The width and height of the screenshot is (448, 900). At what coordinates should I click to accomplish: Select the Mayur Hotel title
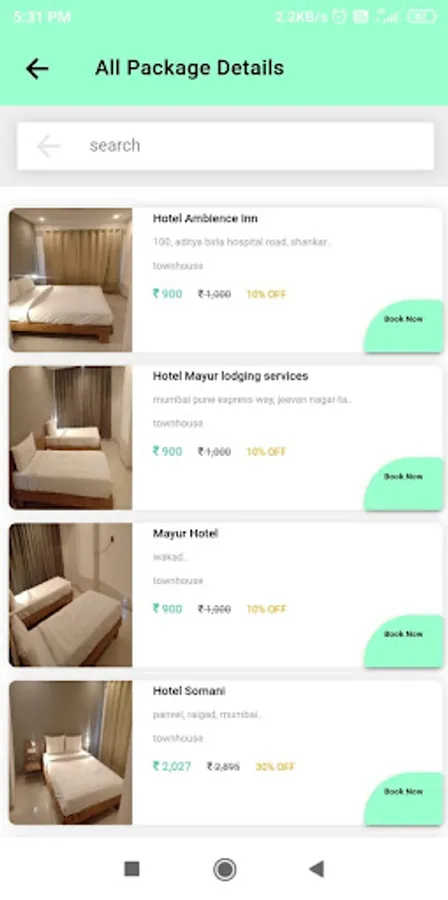[x=185, y=533]
